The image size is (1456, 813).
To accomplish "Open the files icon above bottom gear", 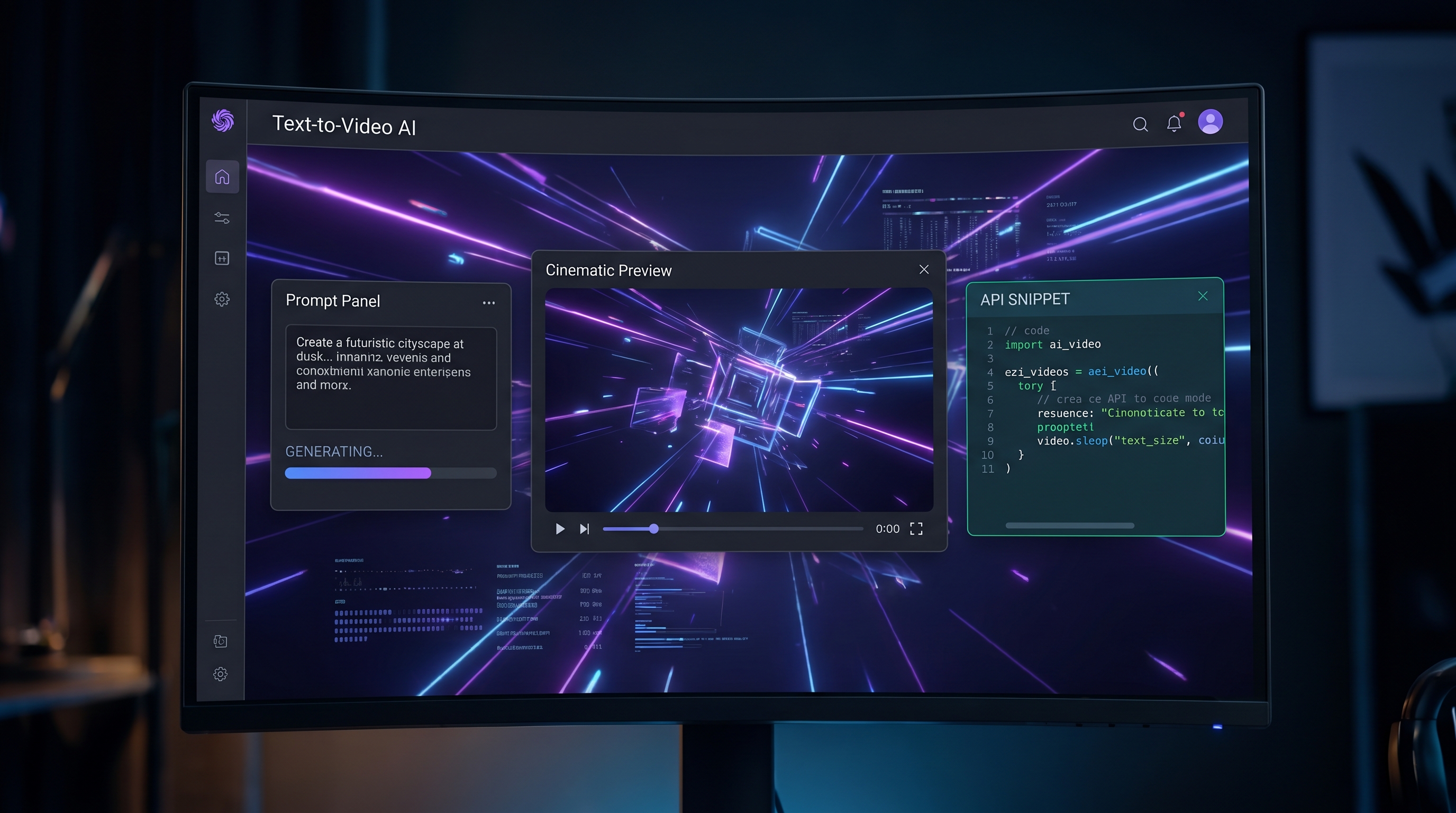I will pyautogui.click(x=221, y=640).
